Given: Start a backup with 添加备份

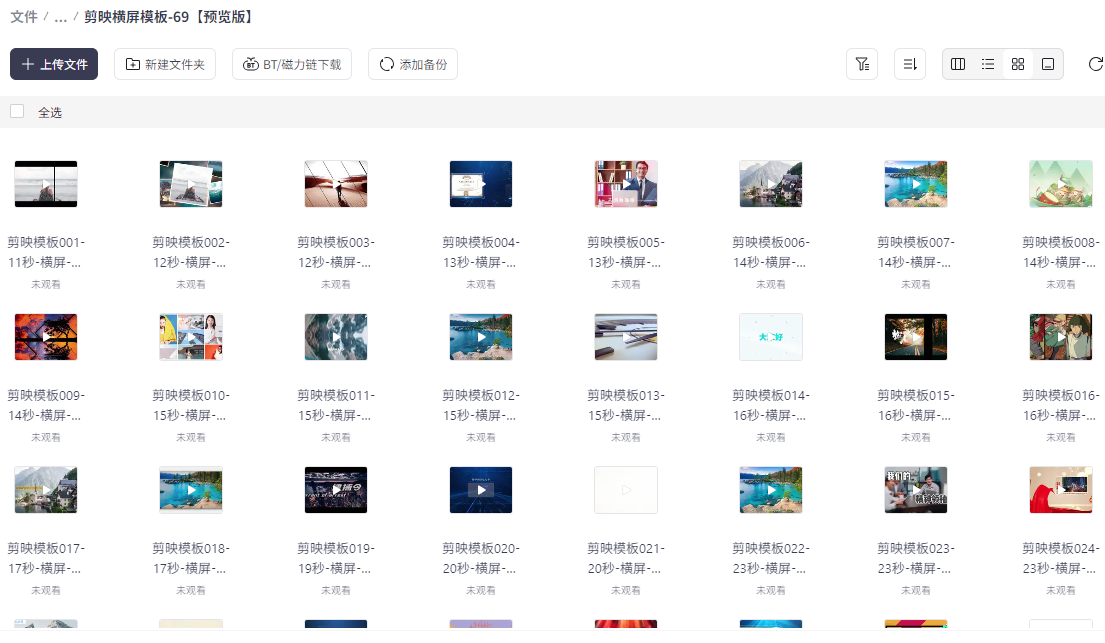Looking at the screenshot, I should 412,63.
